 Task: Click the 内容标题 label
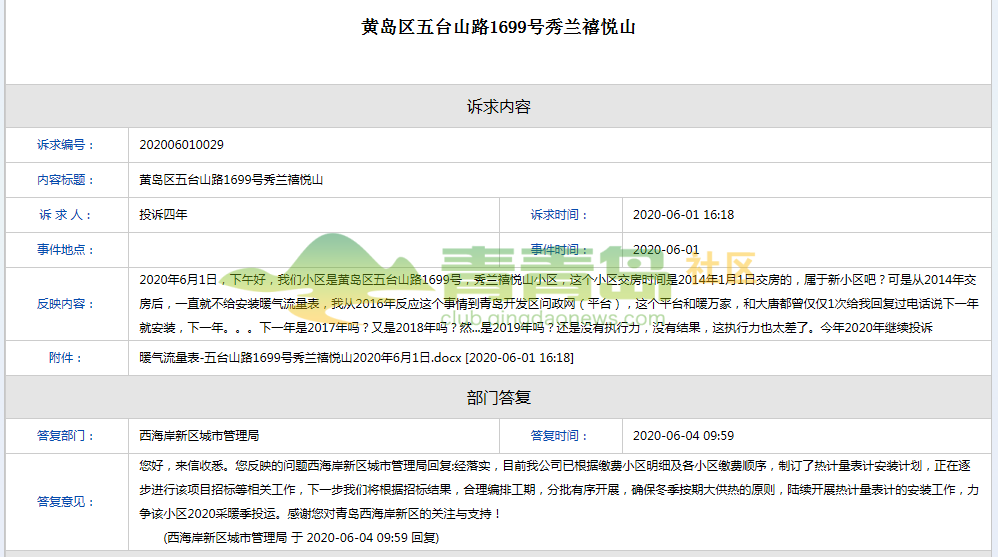[66, 180]
